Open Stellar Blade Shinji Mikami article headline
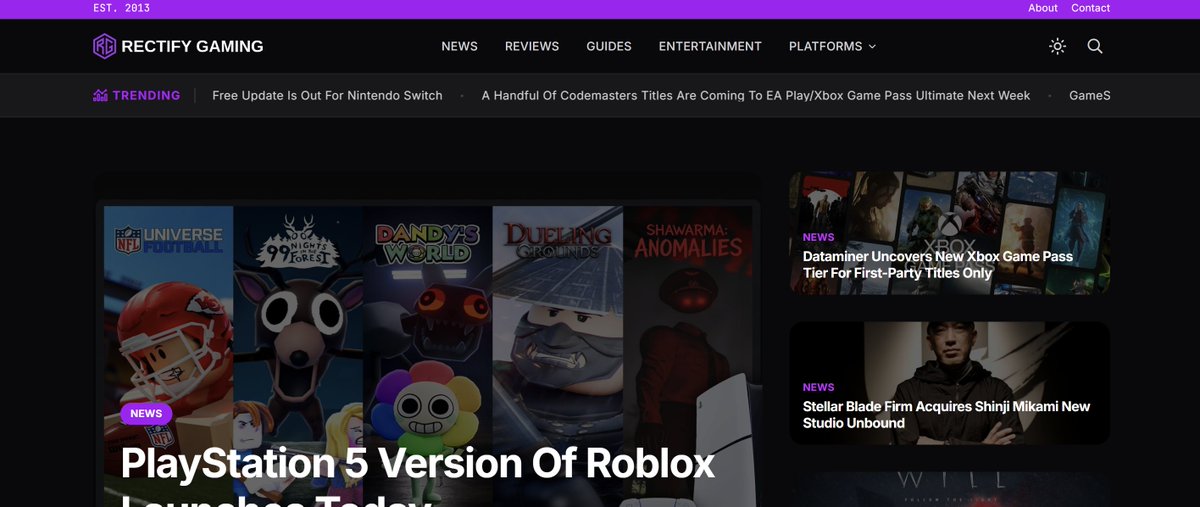Viewport: 1200px width, 507px height. coord(946,414)
